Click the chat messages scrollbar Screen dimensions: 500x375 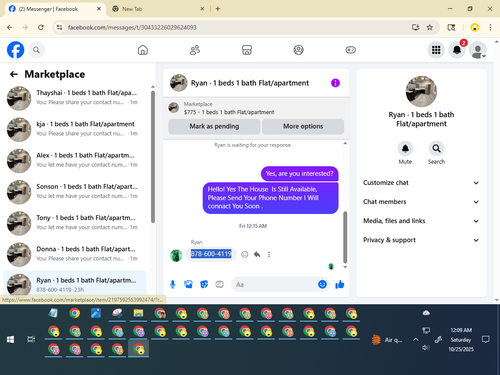click(x=345, y=237)
